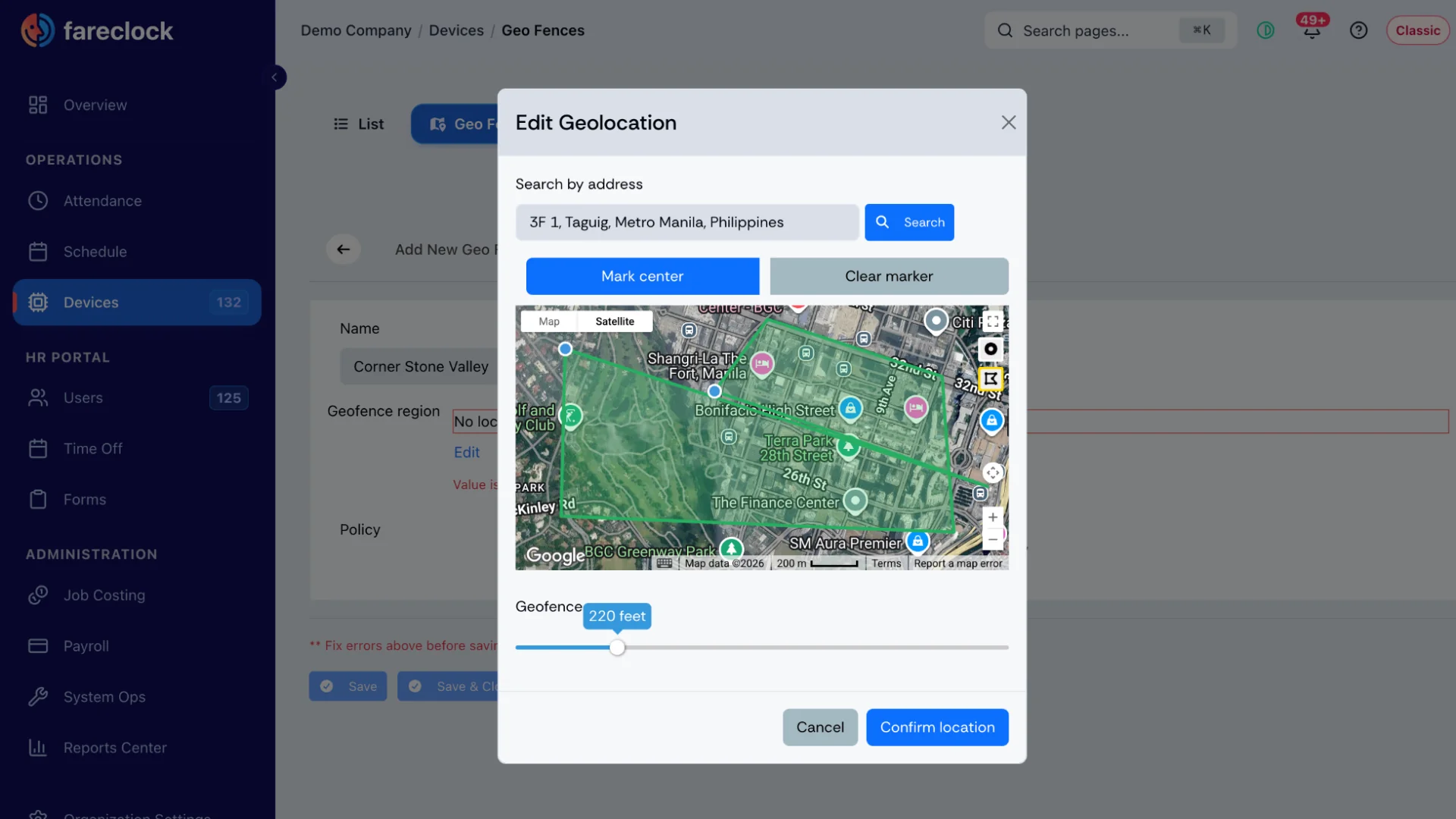Open Payroll in the sidebar
Screen dimensions: 1456x819
(136, 646)
